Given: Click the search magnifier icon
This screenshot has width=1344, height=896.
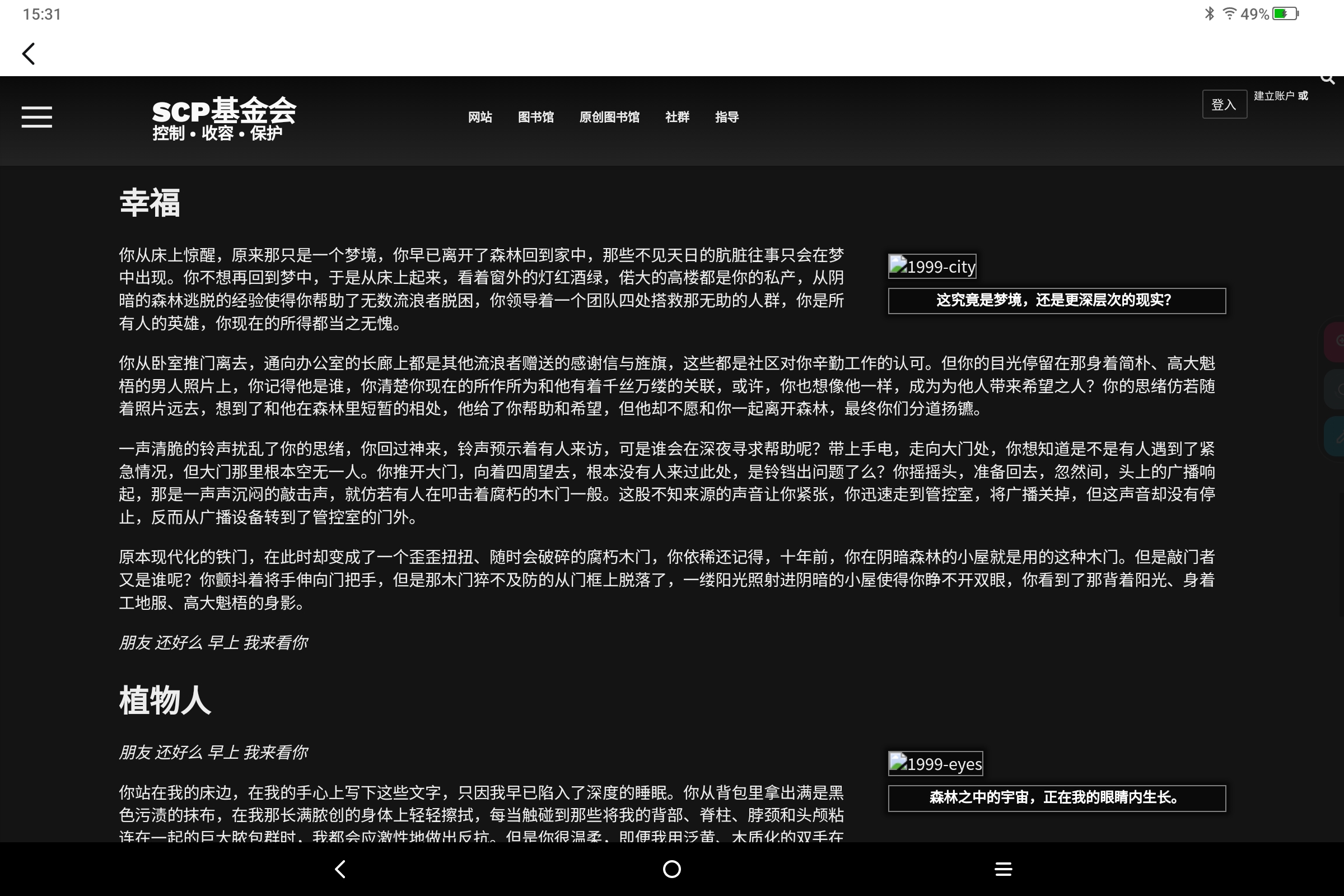Looking at the screenshot, I should click(1328, 78).
